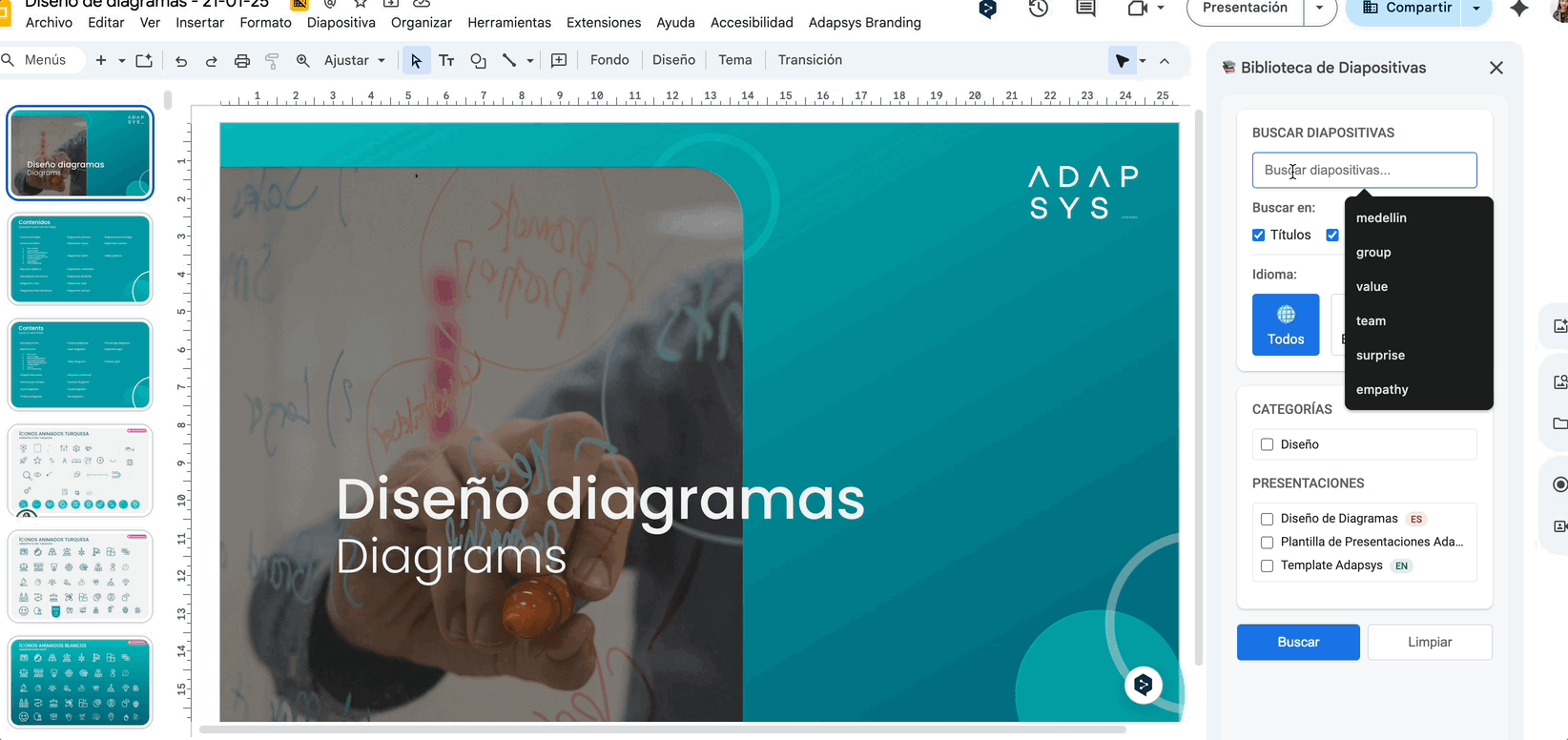
Task: Click the Limpiar button
Action: pos(1429,642)
